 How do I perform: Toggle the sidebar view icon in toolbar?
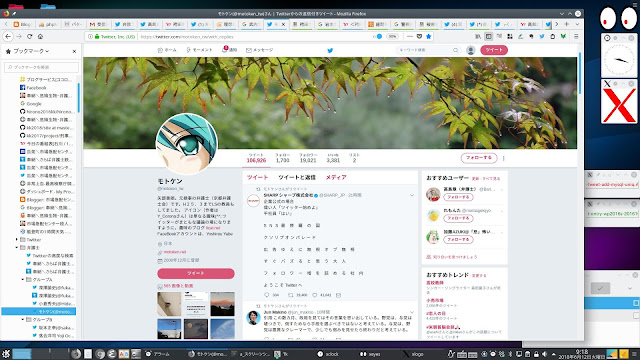pos(489,36)
